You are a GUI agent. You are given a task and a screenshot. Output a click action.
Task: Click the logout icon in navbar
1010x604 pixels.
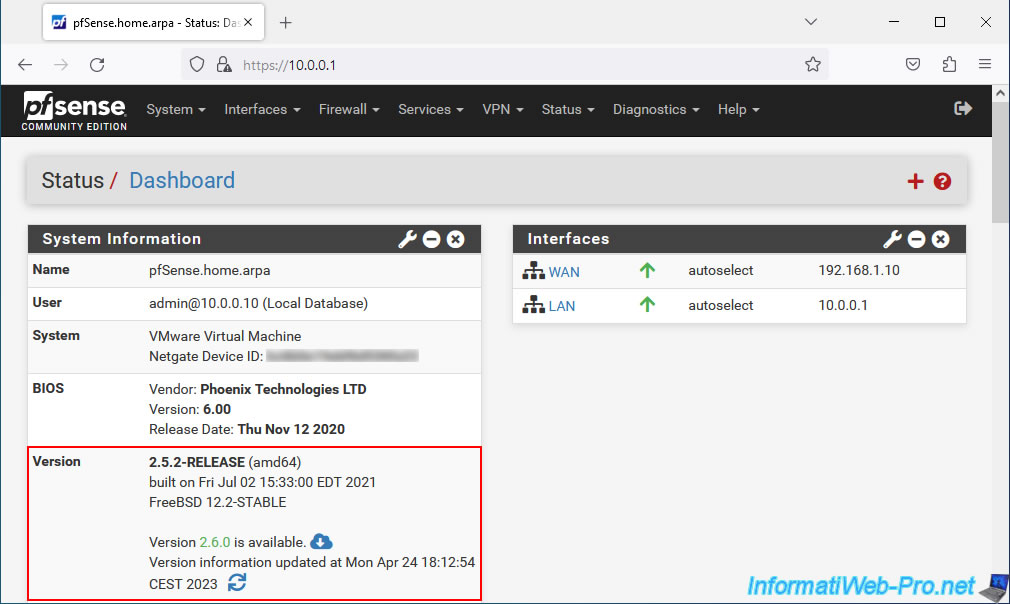[x=962, y=109]
